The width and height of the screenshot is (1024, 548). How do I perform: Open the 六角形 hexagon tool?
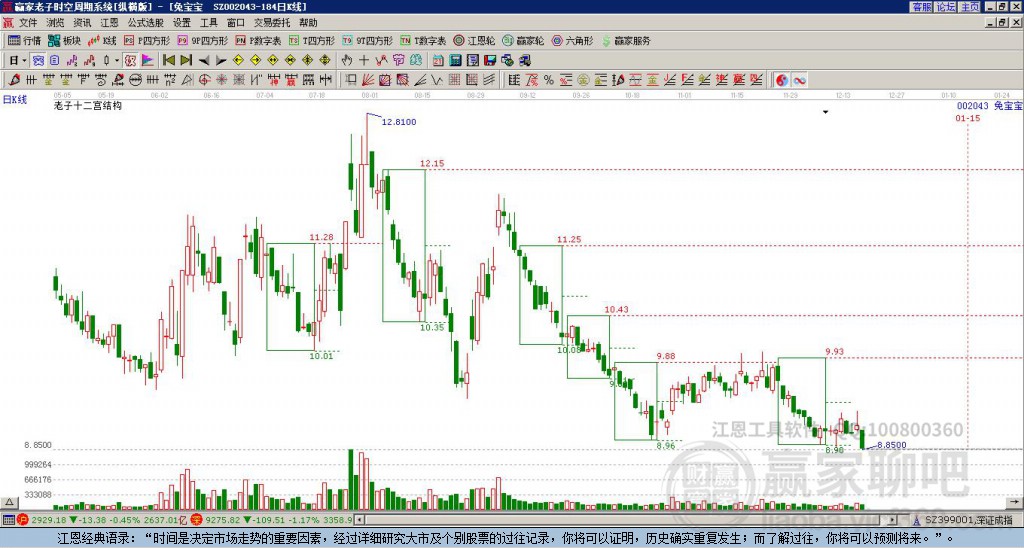click(572, 40)
